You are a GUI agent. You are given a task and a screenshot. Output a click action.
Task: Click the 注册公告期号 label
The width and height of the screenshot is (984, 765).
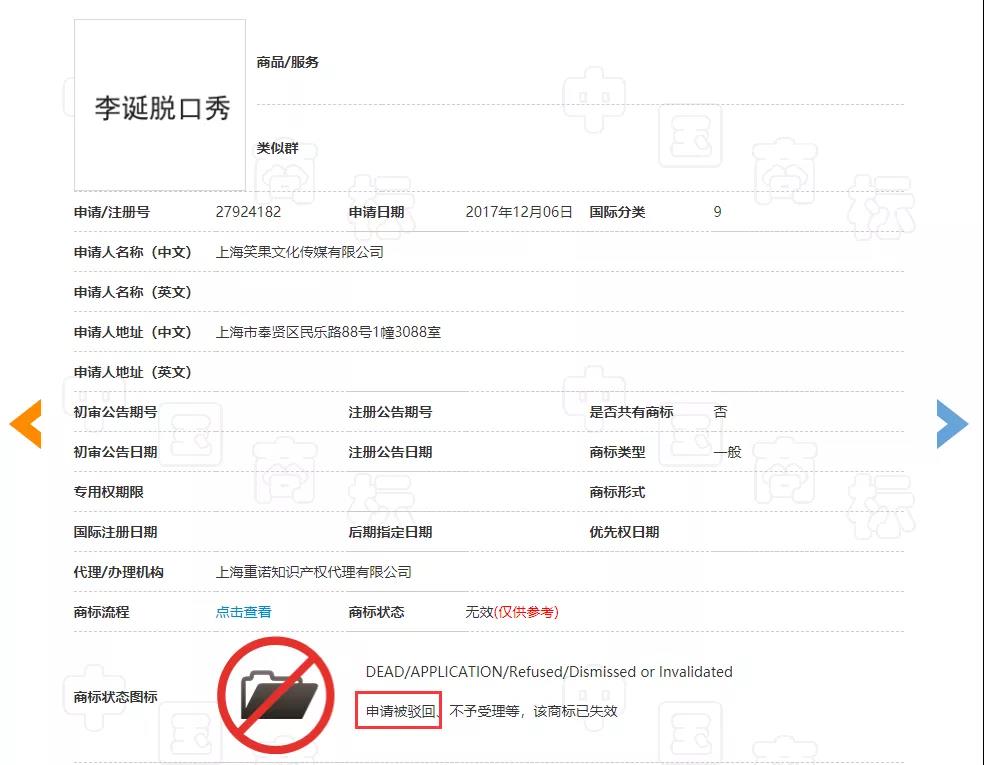[390, 412]
